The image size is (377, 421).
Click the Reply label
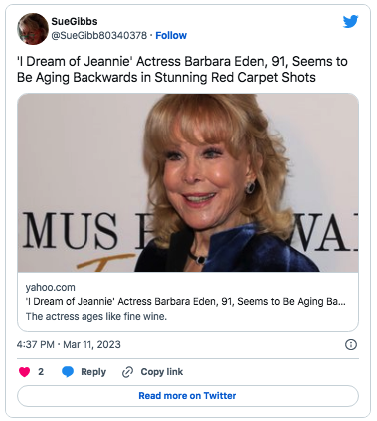[93, 372]
